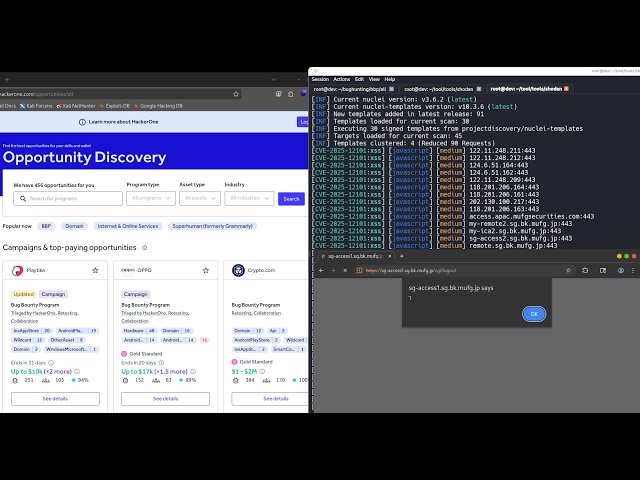640x480 pixels.
Task: Open info icon beside Campaigns & top-paying opportunities
Action: 144,247
